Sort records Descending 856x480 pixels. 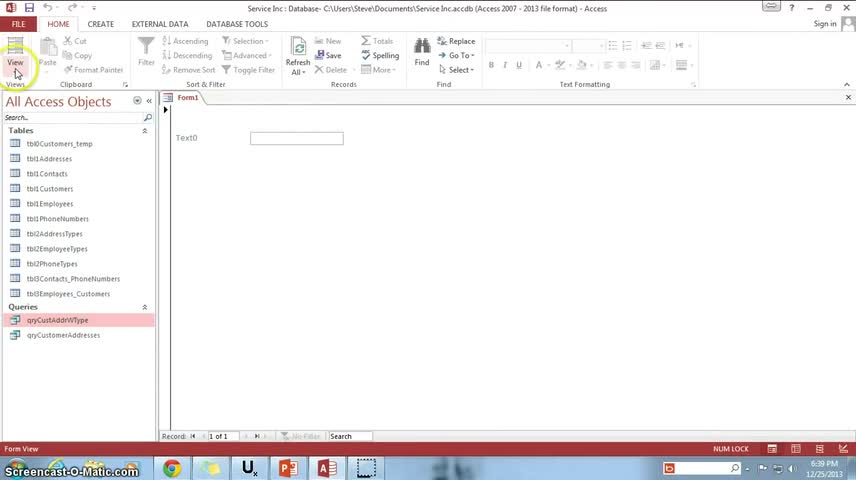coord(187,55)
